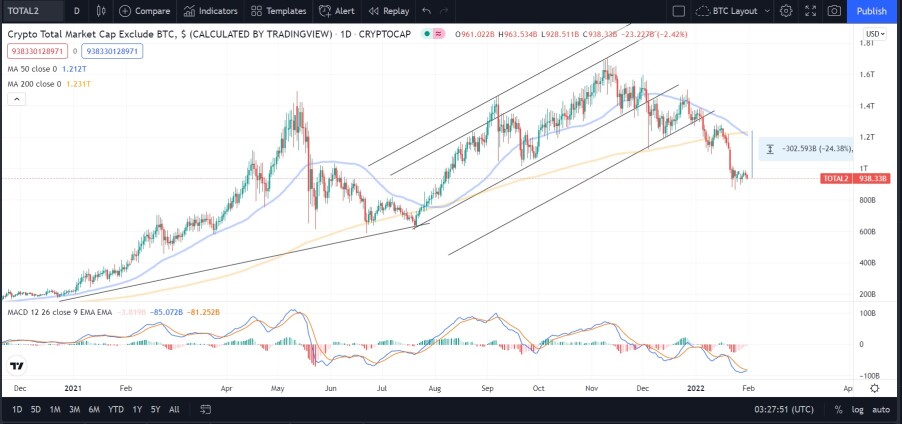Show All available data range
The image size is (902, 424).
(174, 410)
